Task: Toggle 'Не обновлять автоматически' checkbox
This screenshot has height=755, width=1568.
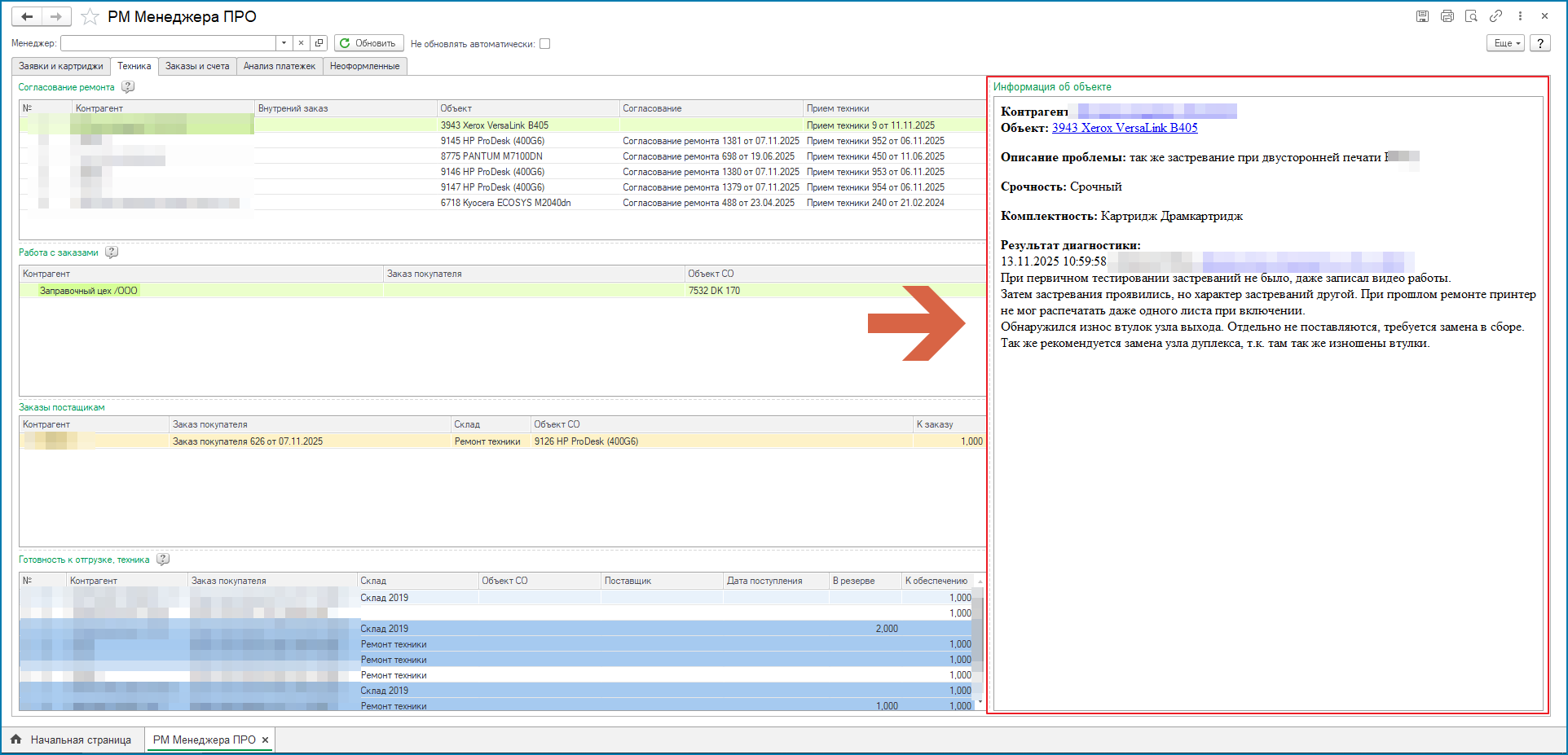Action: click(x=545, y=44)
